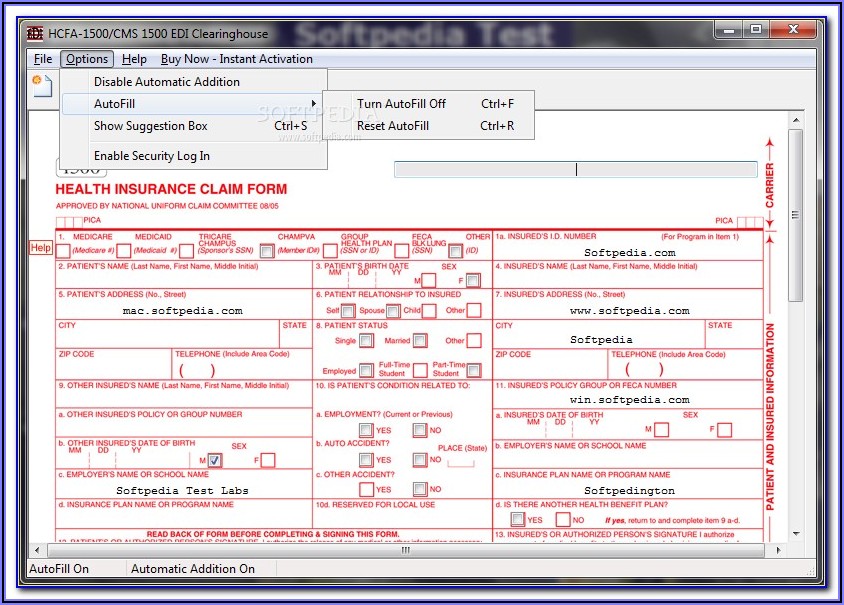Click Buy Now - Instant Activation

[x=237, y=59]
